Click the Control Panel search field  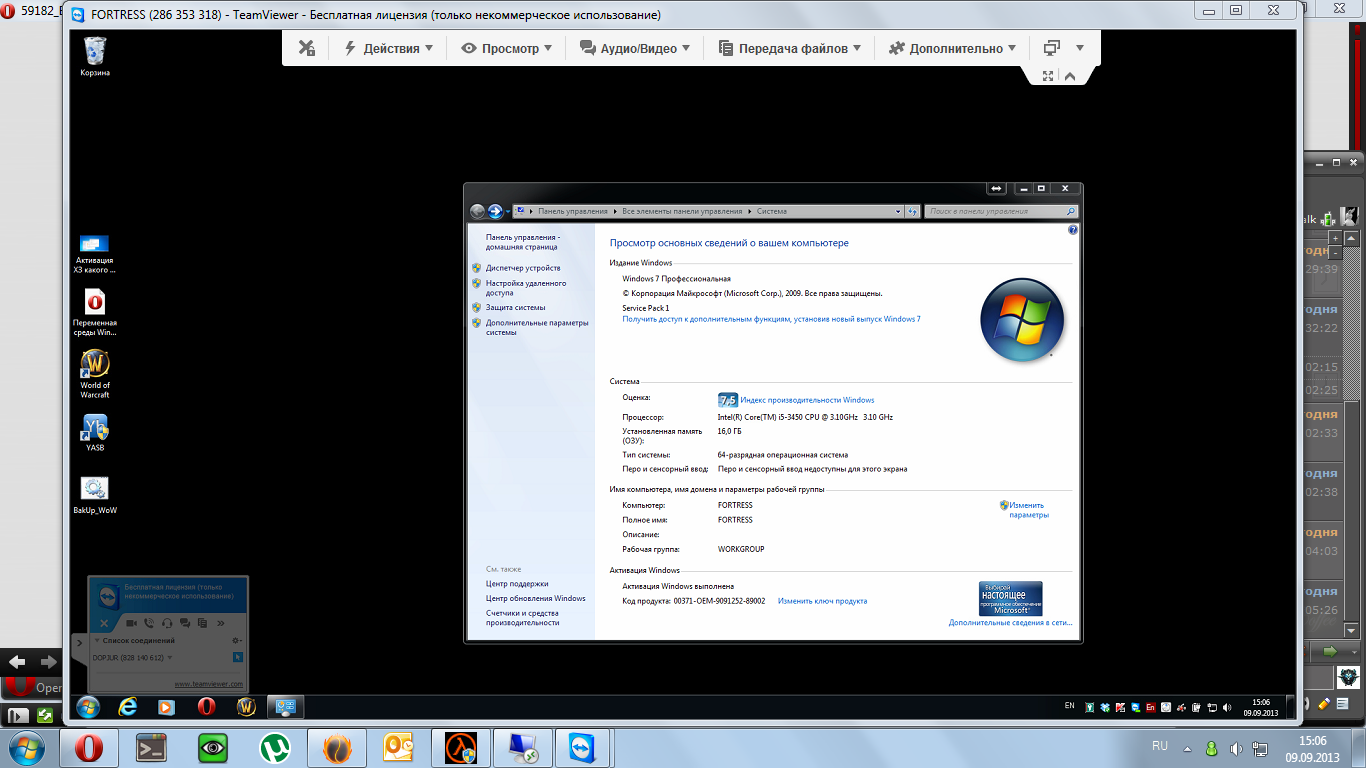pos(1001,211)
